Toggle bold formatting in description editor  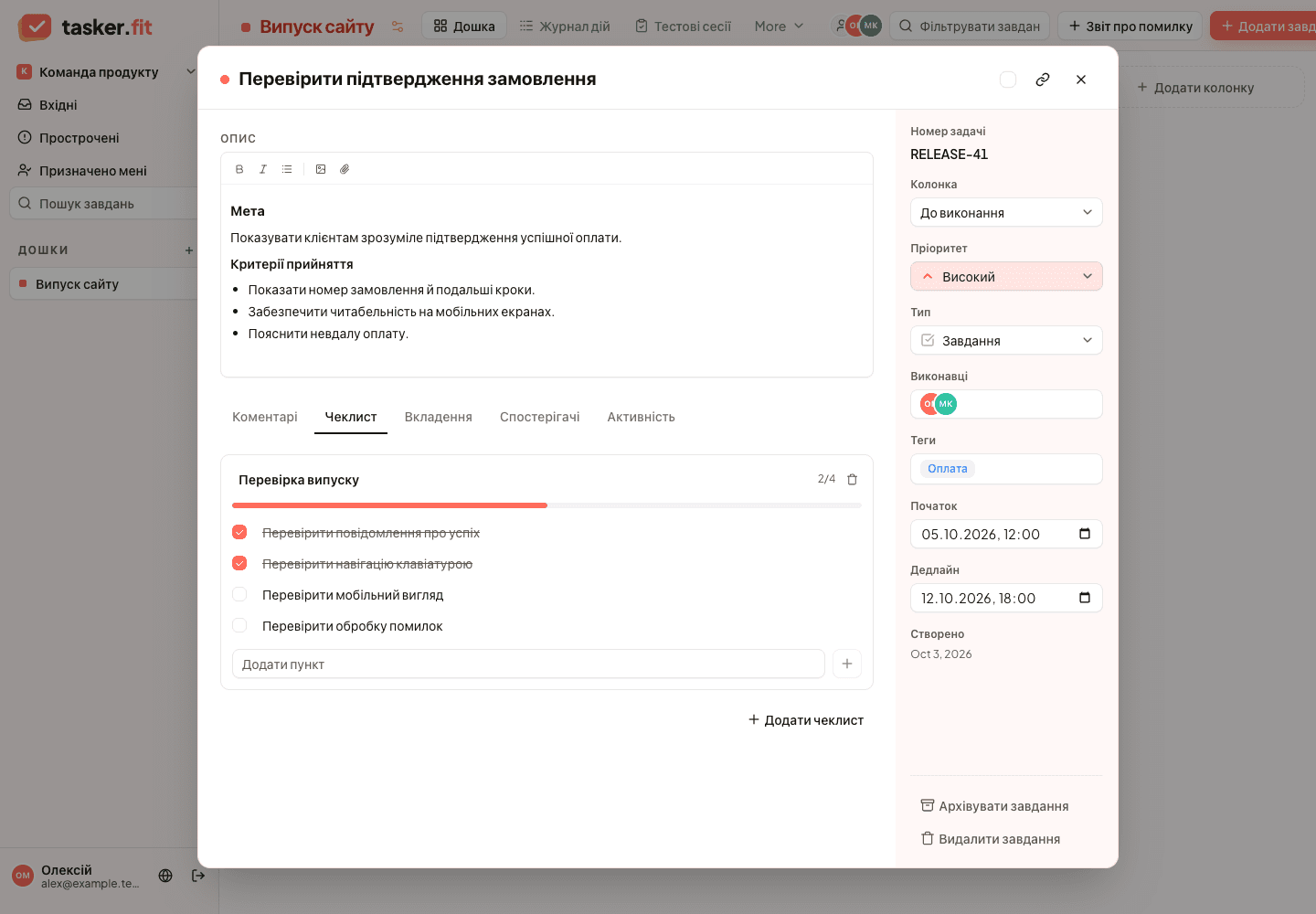pyautogui.click(x=239, y=169)
